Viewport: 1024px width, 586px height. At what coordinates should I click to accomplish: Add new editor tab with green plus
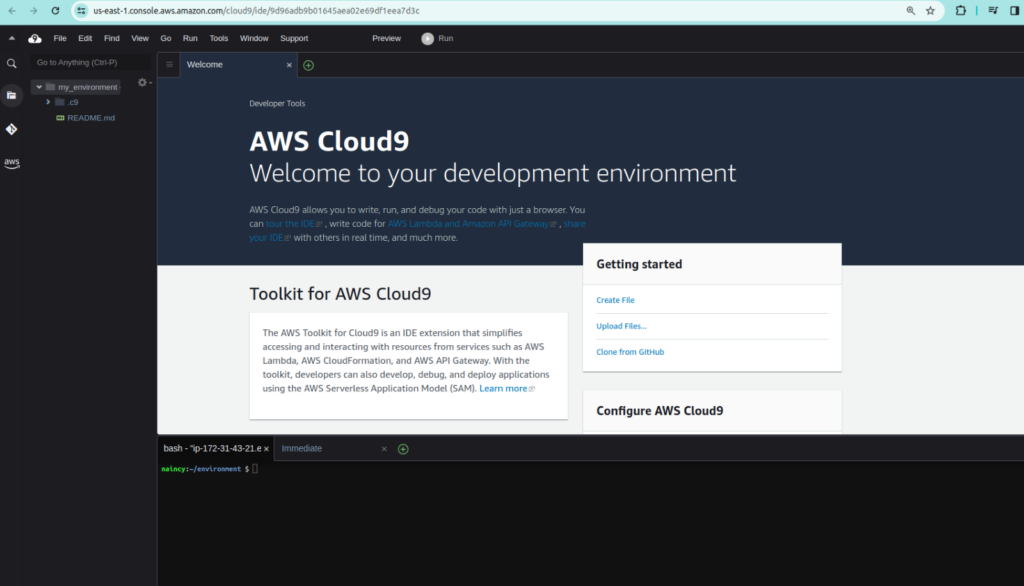308,65
